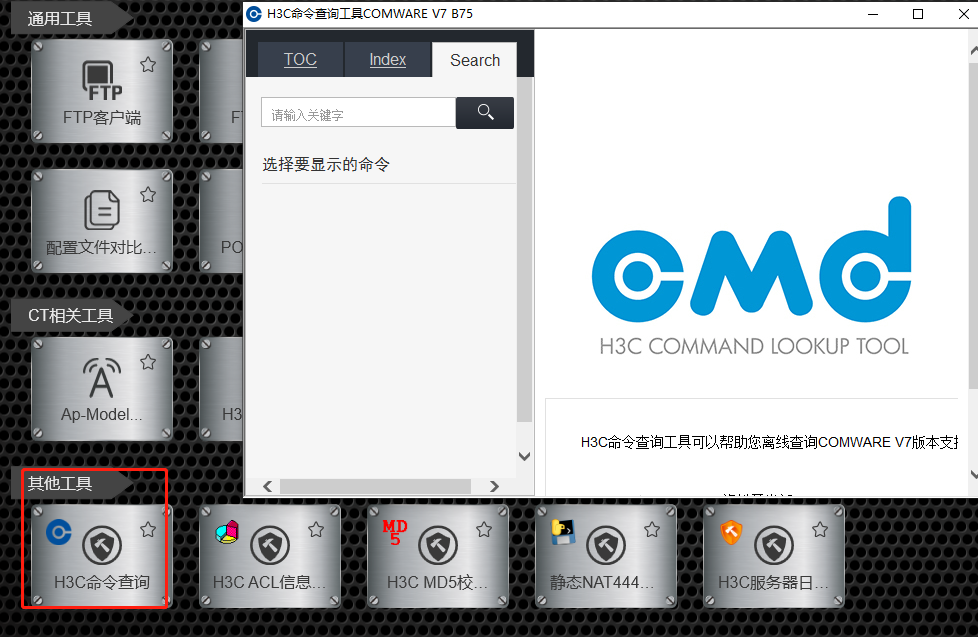Click the partially hidden H3 tool tile
978x637 pixels.
(x=221, y=389)
